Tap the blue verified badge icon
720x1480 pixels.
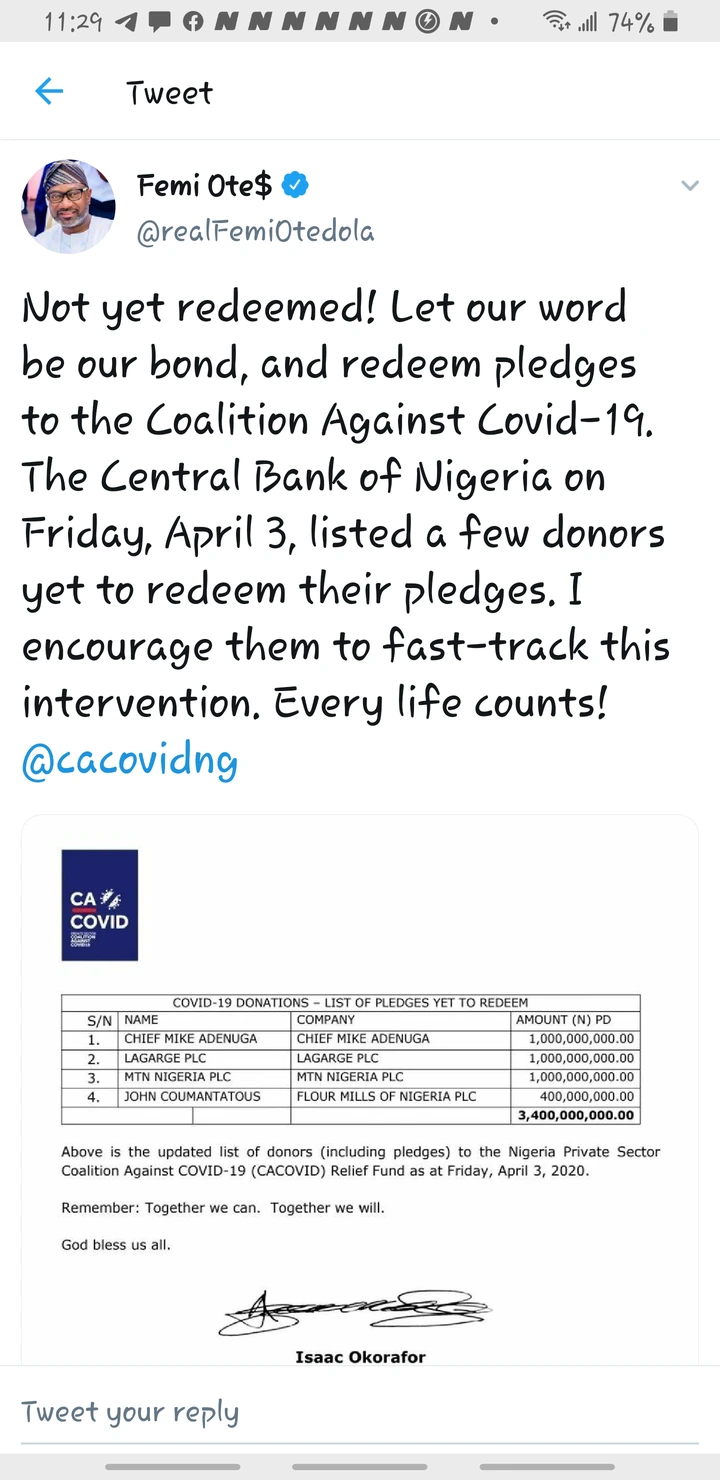pos(295,185)
